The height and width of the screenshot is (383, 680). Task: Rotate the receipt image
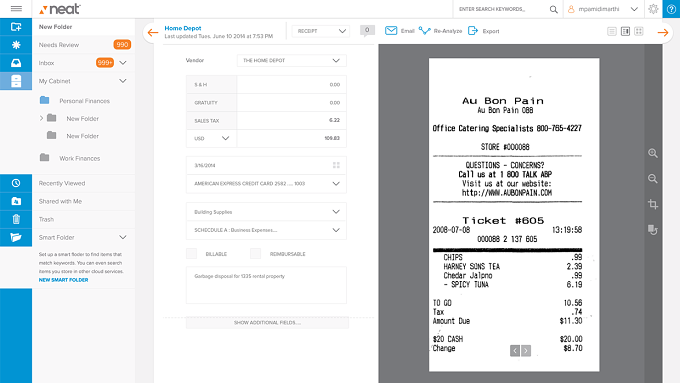click(653, 230)
